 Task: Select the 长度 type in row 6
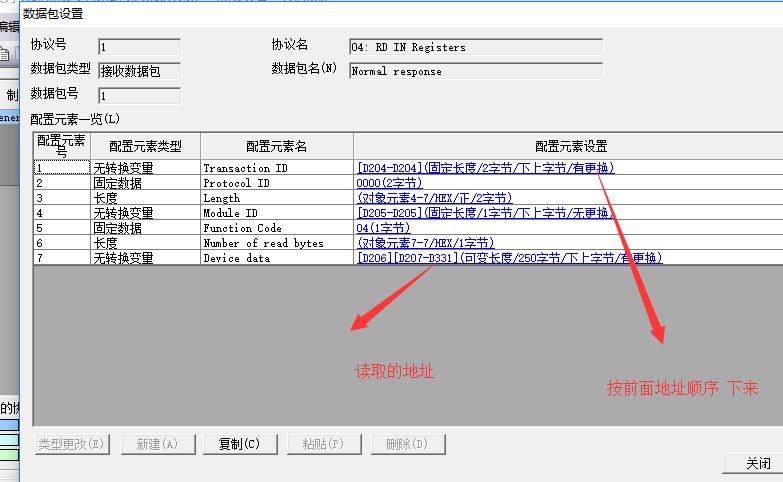click(145, 243)
